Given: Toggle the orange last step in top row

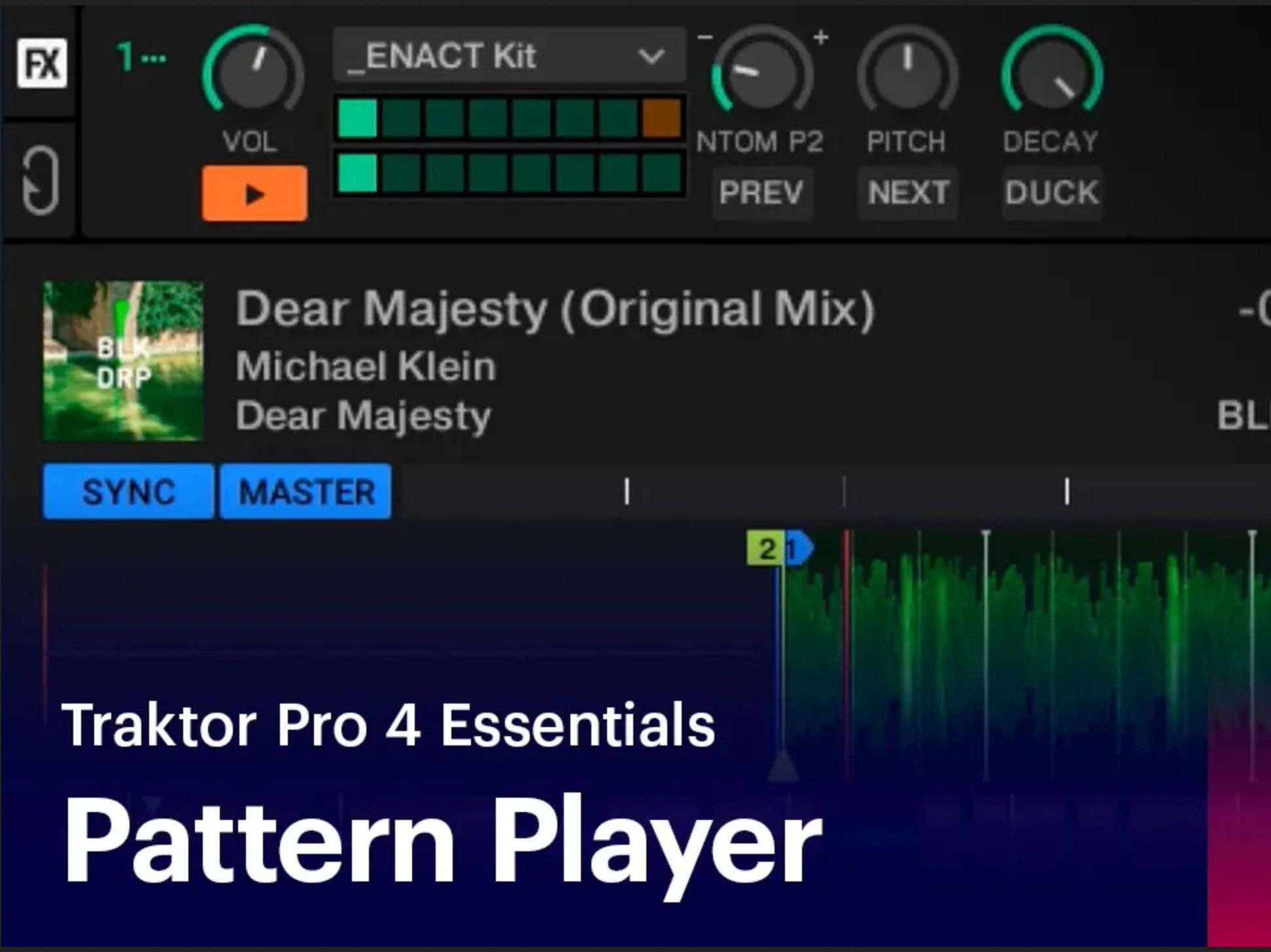Looking at the screenshot, I should (661, 118).
